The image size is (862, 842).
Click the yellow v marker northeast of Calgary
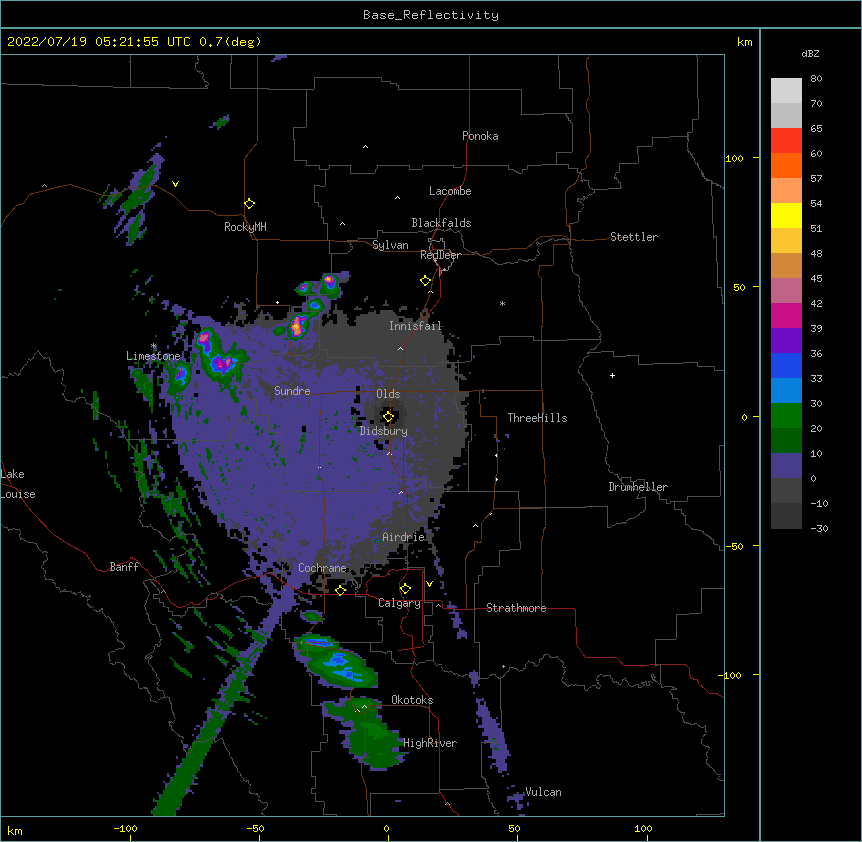(429, 584)
